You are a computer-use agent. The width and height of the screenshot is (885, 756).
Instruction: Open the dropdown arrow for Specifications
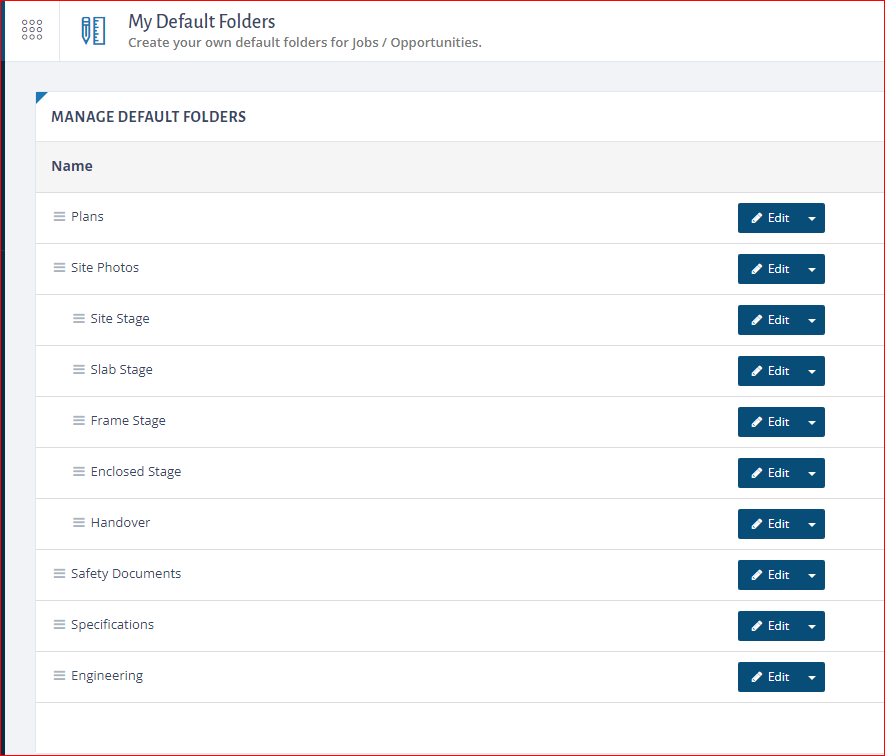point(812,626)
